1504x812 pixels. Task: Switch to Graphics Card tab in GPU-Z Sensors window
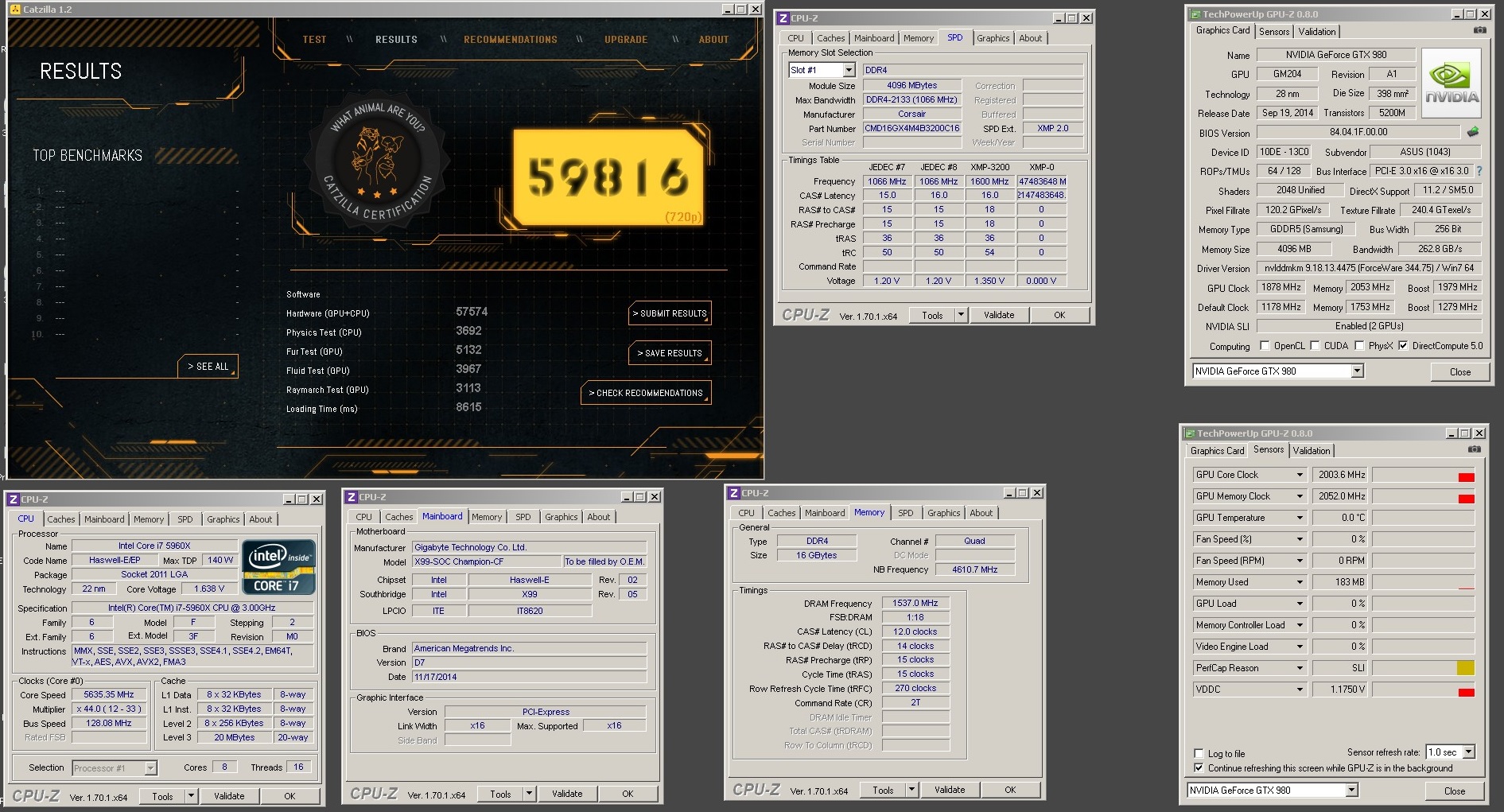[x=1217, y=451]
